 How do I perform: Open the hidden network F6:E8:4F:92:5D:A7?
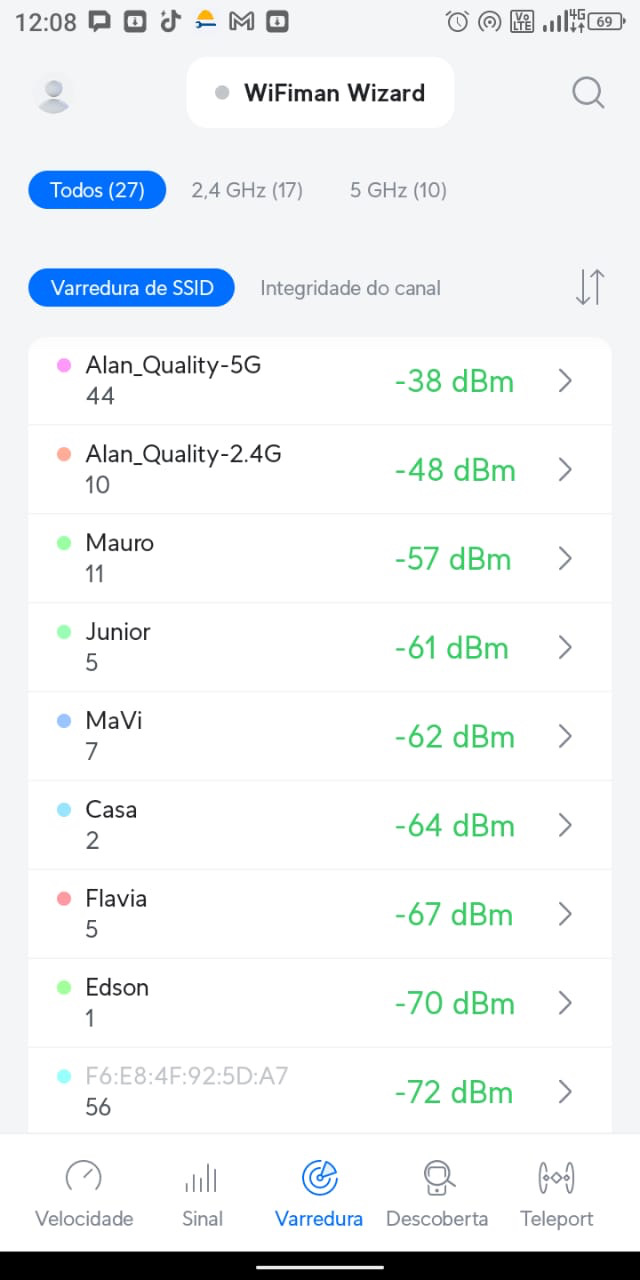(x=300, y=1091)
